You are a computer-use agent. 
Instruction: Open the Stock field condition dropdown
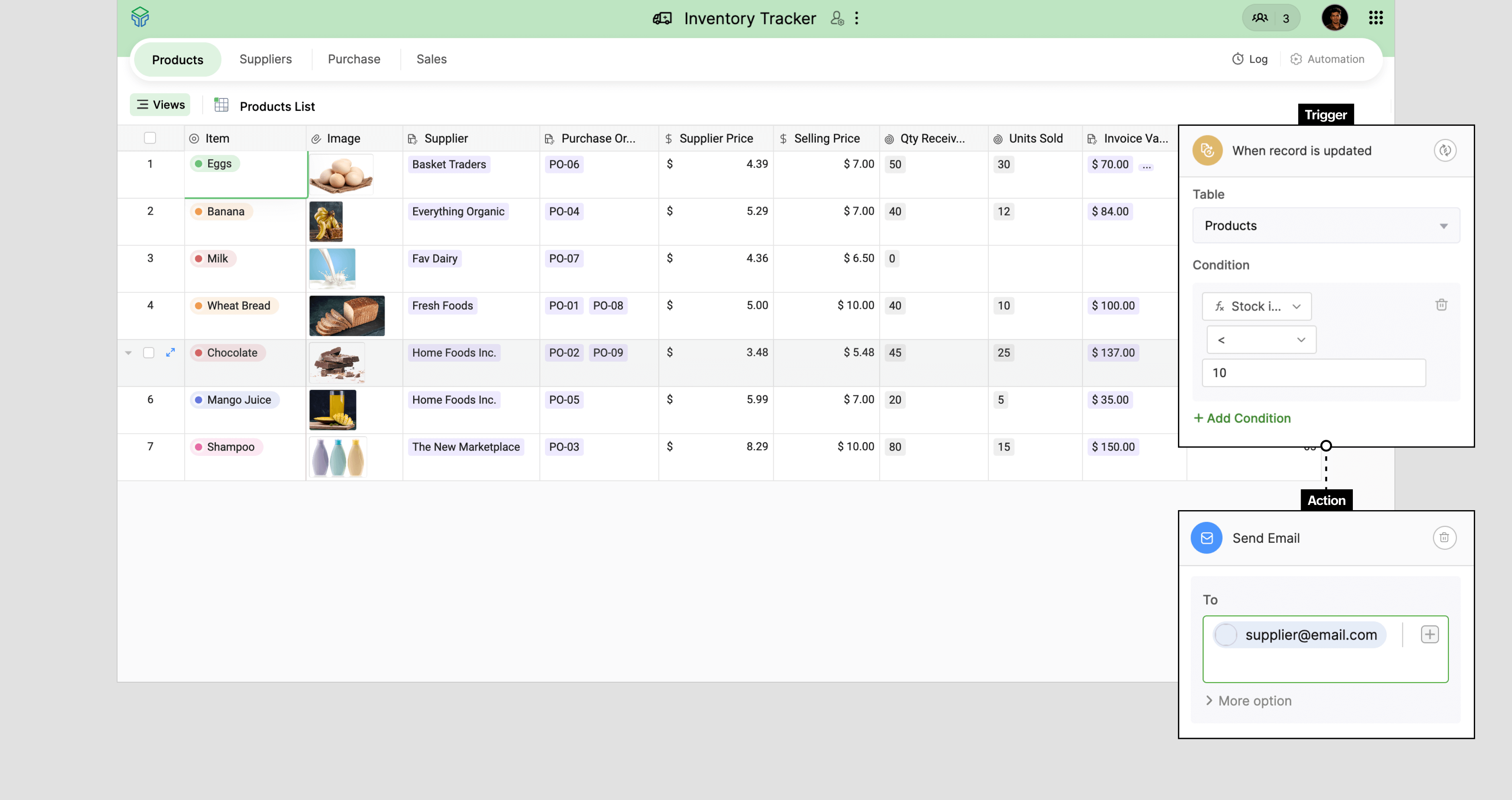pos(1256,306)
